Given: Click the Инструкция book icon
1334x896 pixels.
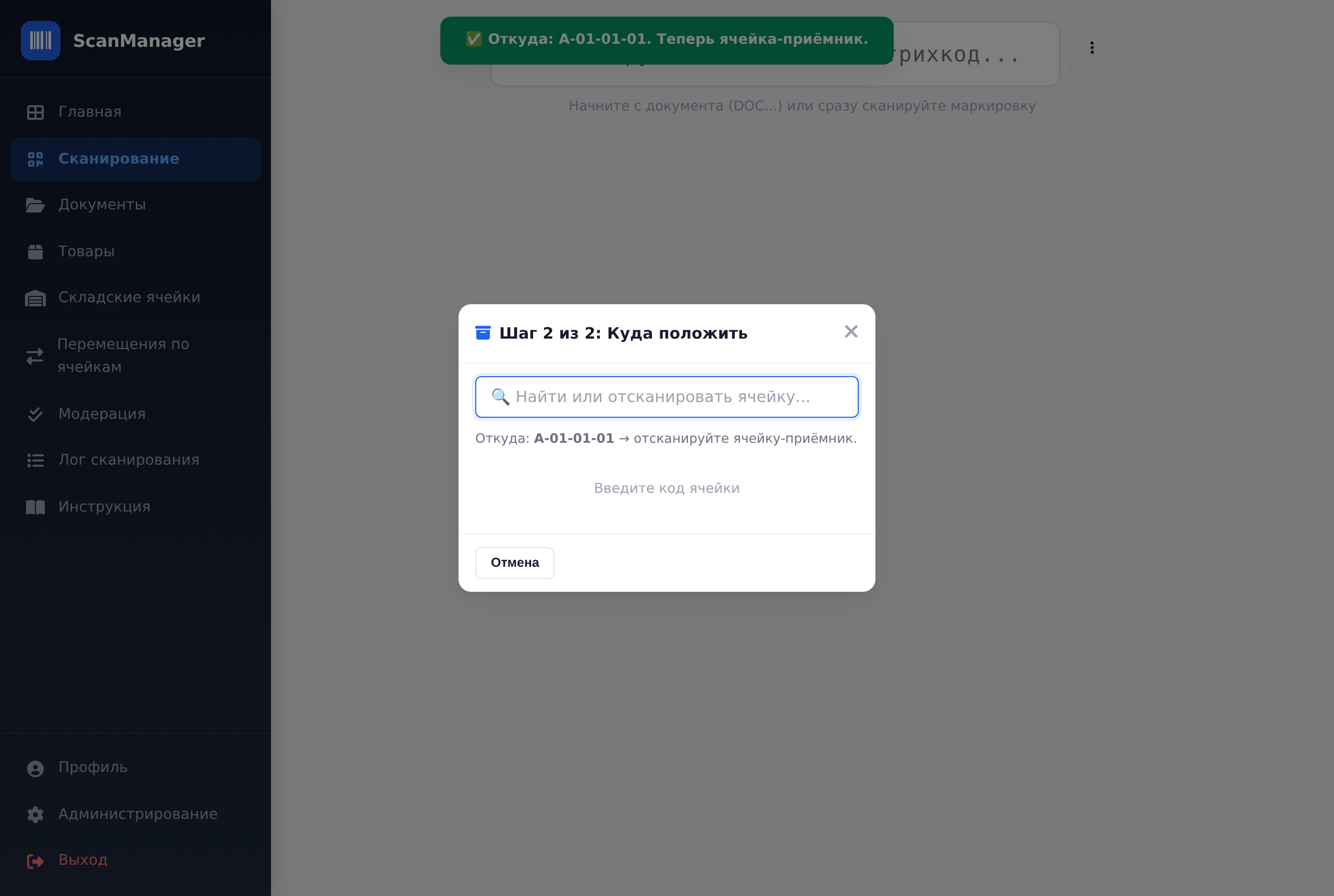Looking at the screenshot, I should pos(35,507).
